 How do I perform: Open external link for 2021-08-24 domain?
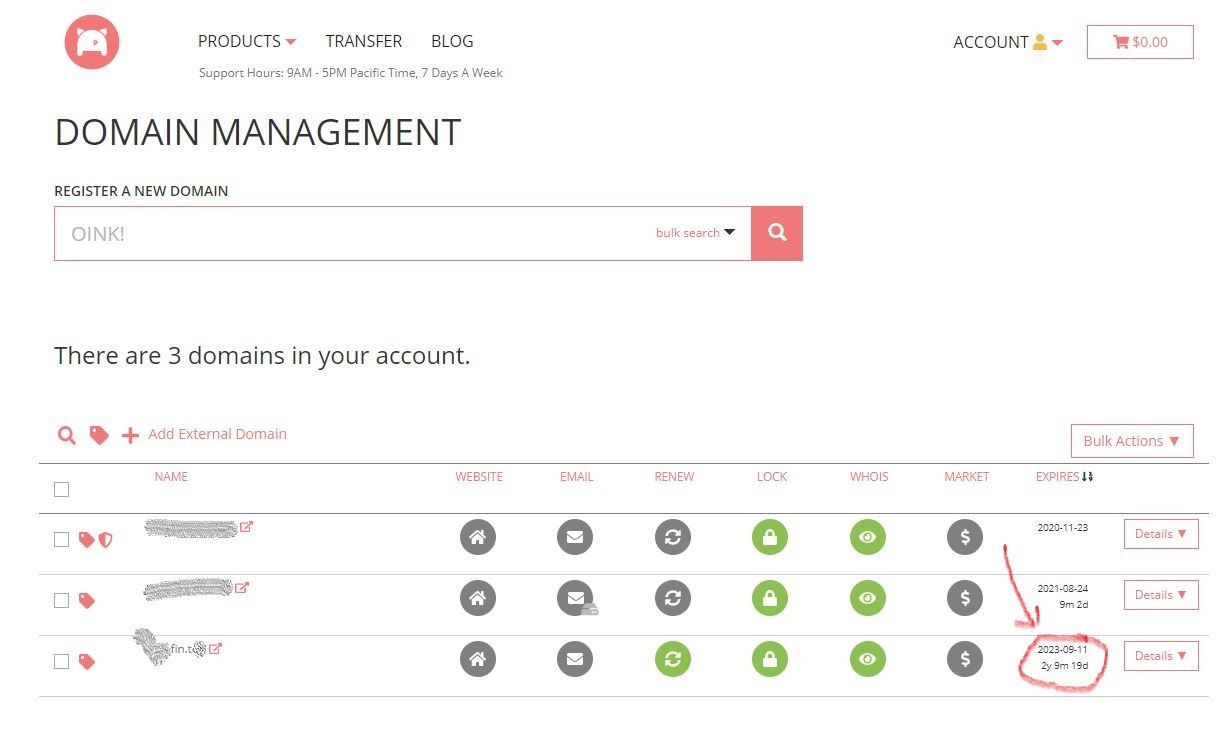click(241, 588)
